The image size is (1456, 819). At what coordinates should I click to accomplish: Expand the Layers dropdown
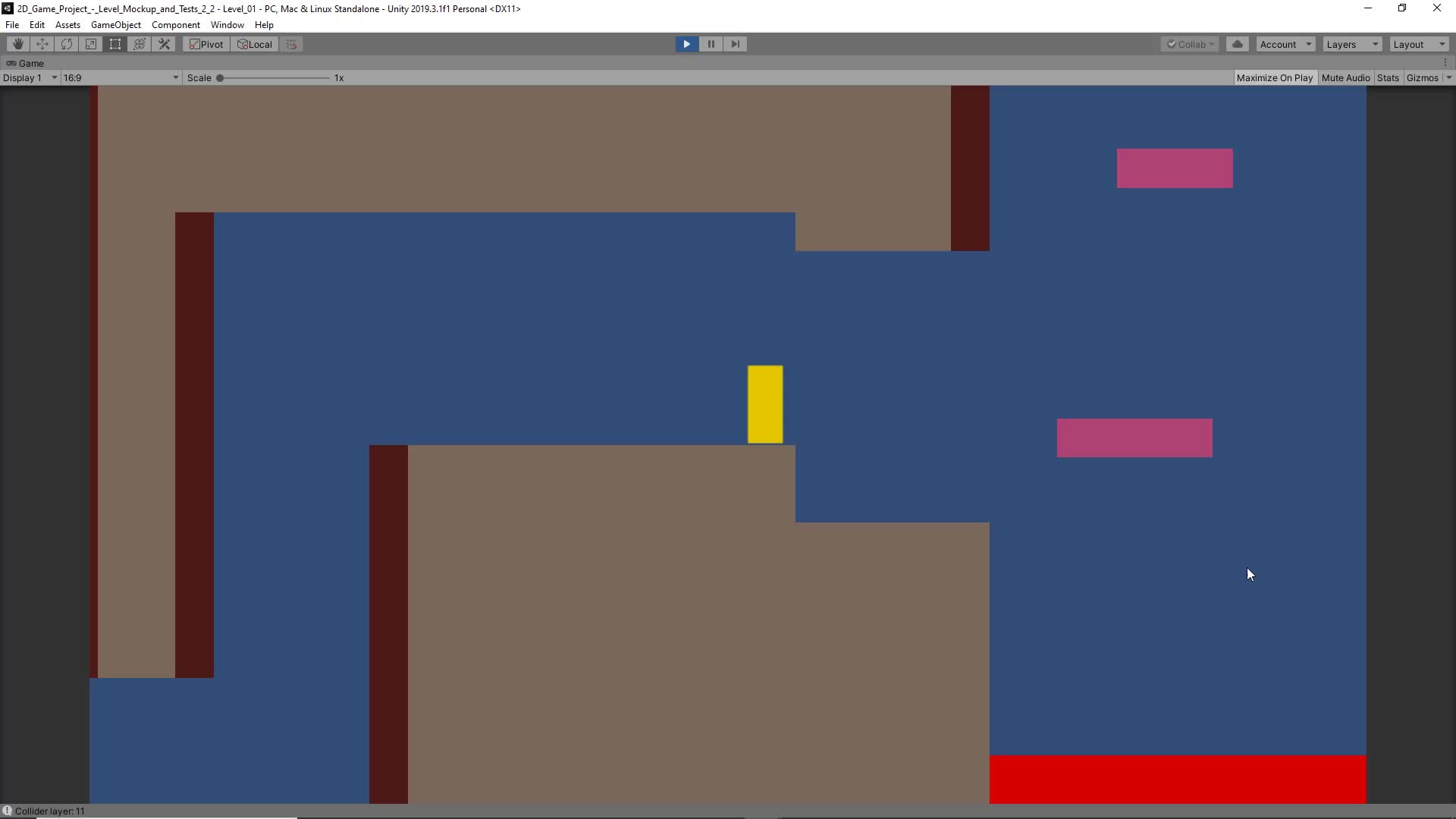click(1352, 44)
